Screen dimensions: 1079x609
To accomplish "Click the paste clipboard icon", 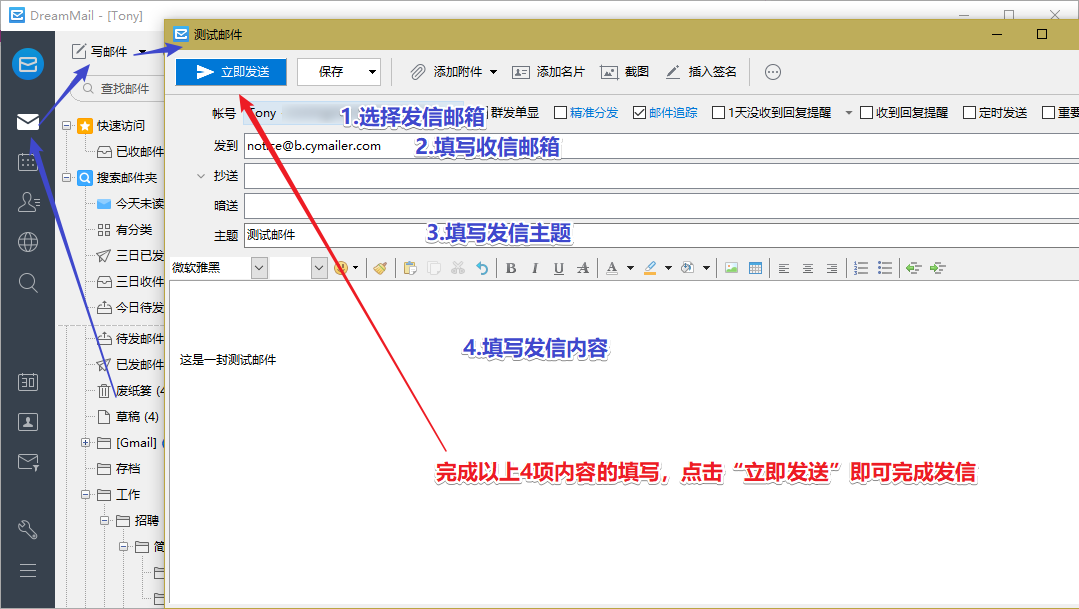I will pyautogui.click(x=410, y=268).
